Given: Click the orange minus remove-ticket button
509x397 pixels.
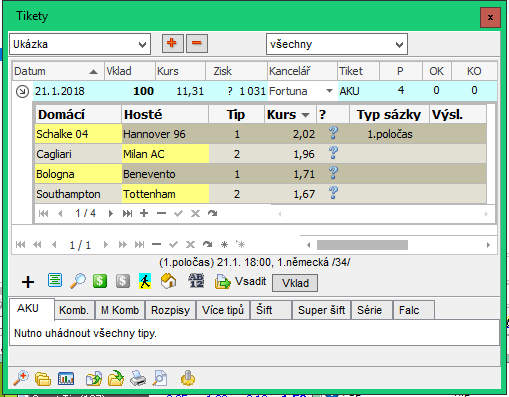Looking at the screenshot, I should (x=197, y=43).
